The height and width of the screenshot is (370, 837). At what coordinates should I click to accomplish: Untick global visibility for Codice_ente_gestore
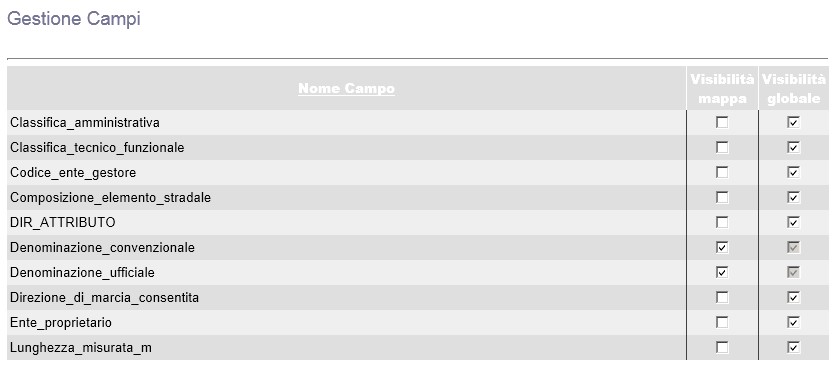pos(793,172)
